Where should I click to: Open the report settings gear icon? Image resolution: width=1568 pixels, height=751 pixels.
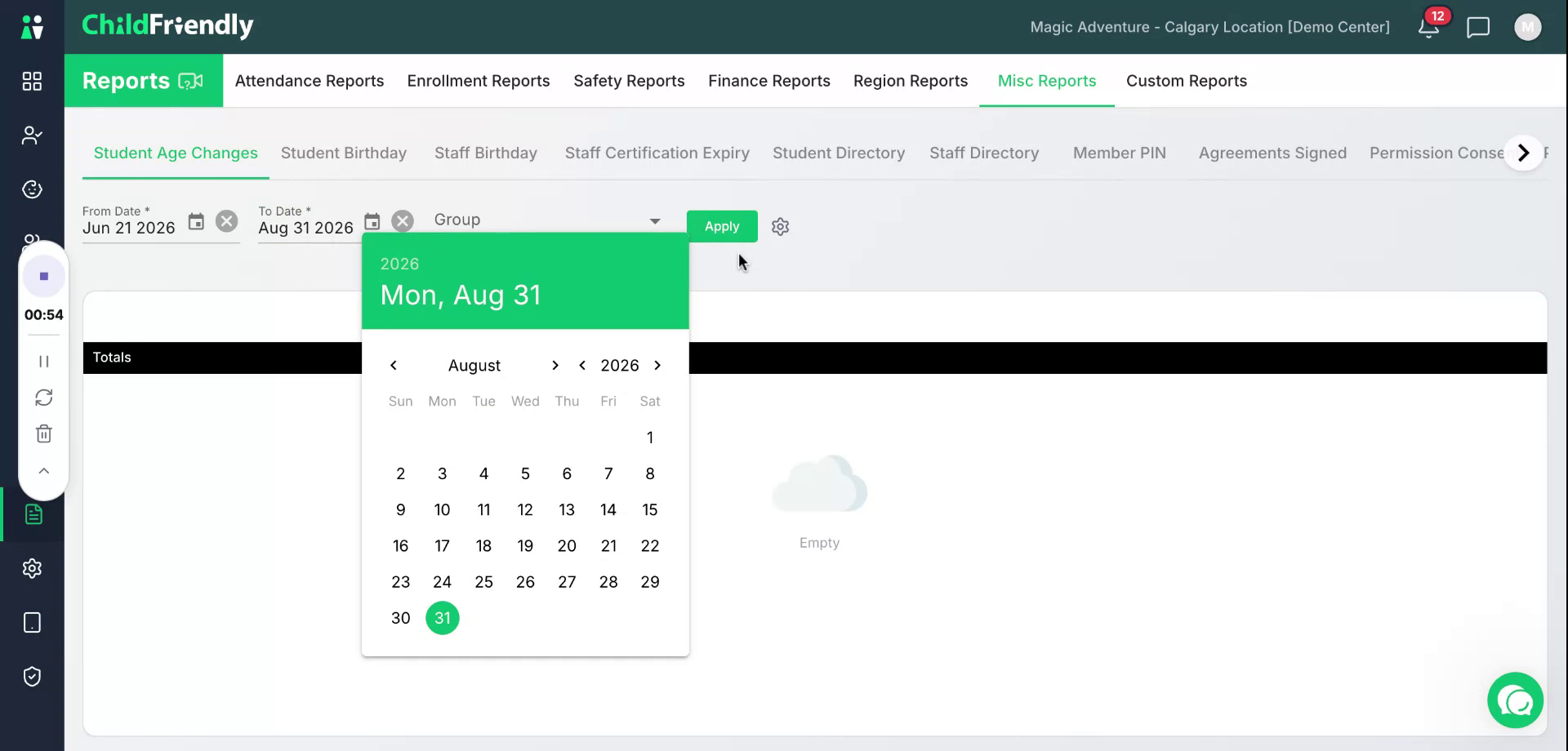click(x=780, y=227)
